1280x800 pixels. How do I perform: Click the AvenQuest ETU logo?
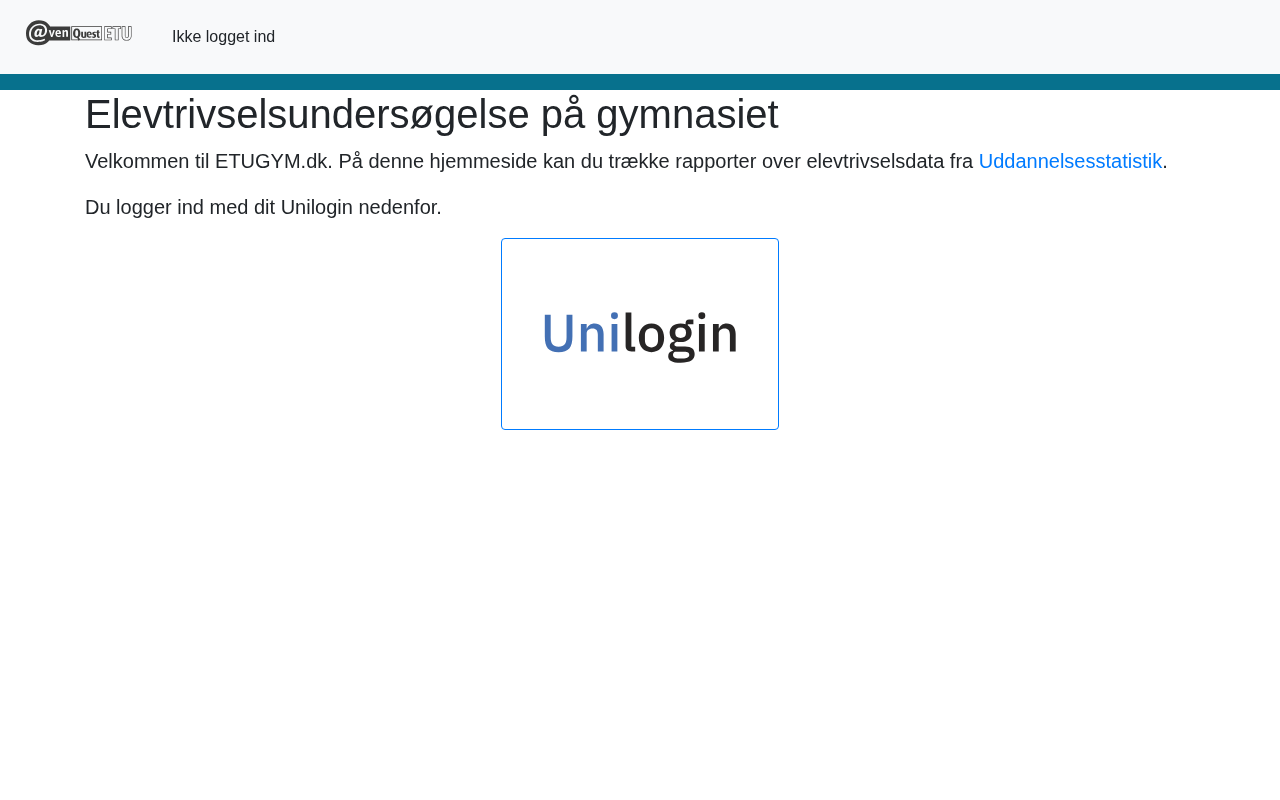click(x=79, y=33)
